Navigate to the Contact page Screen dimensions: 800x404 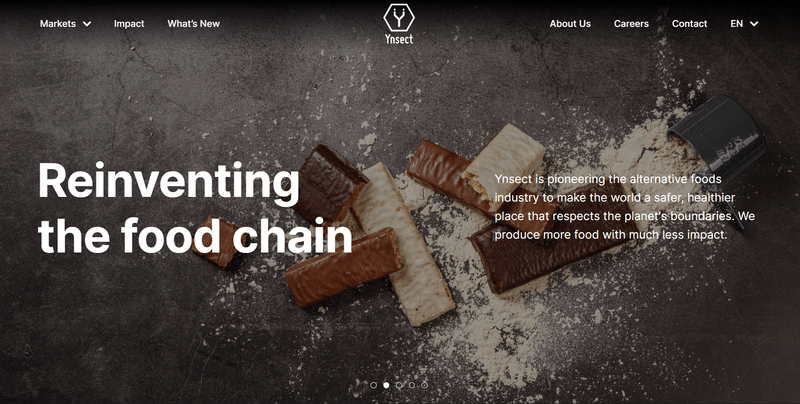pos(689,23)
